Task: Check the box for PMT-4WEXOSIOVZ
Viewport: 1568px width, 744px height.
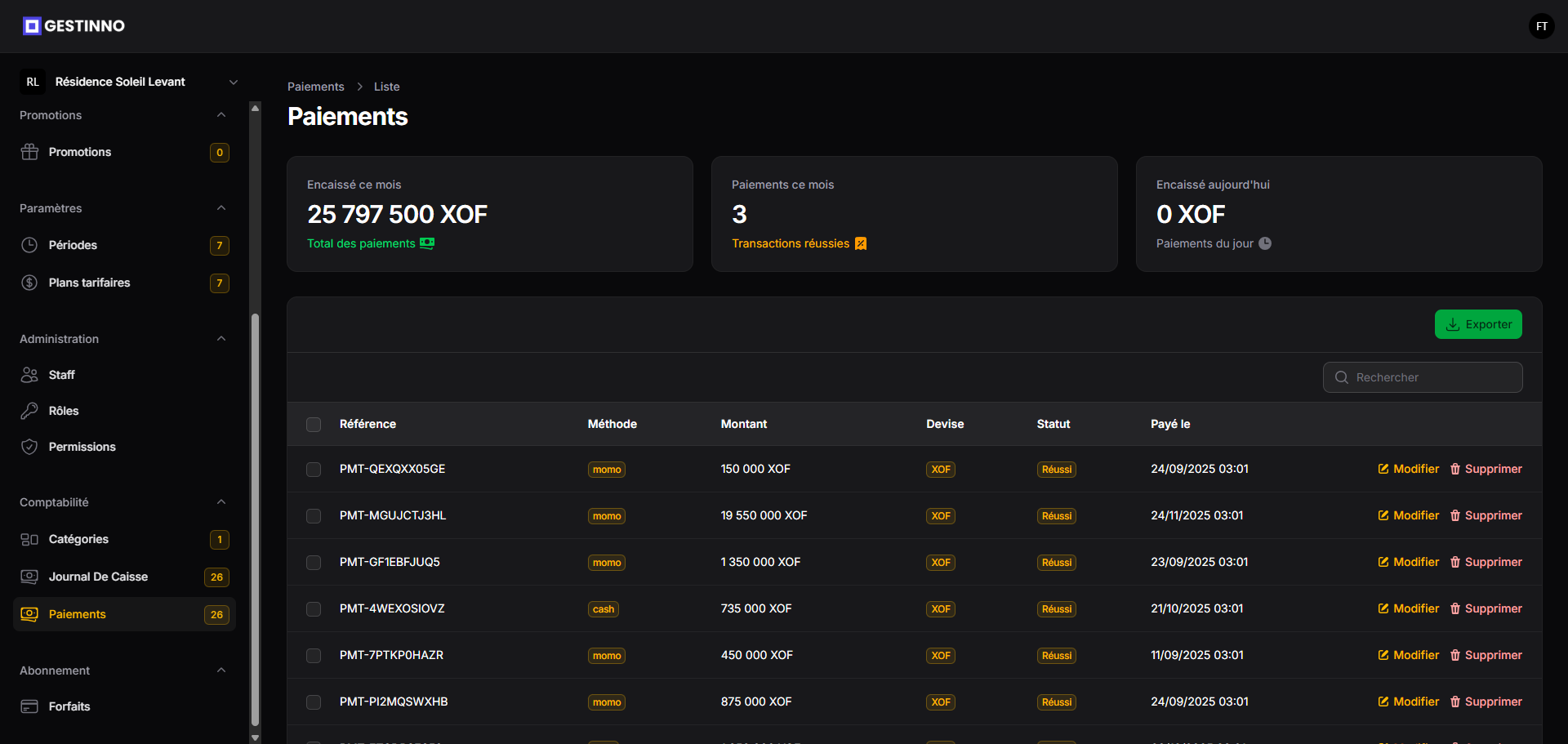Action: point(314,609)
